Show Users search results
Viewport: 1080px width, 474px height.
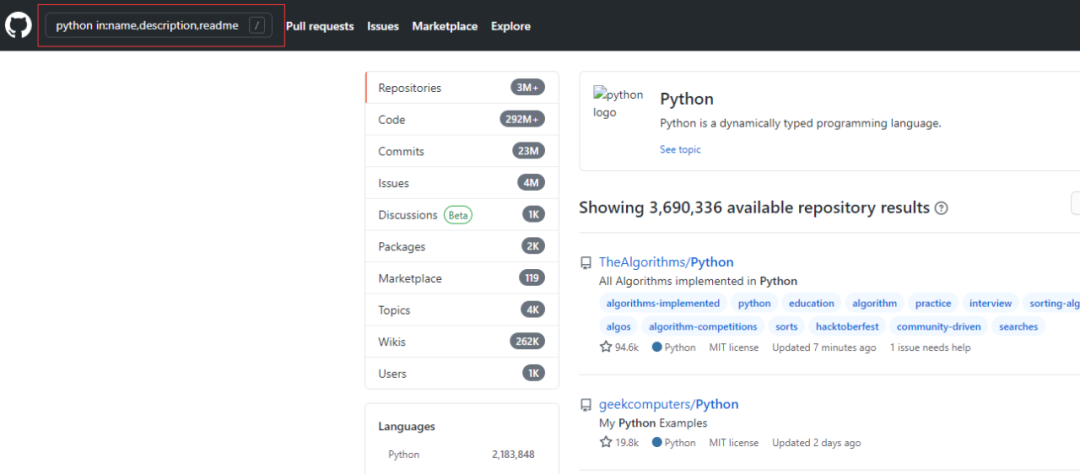pos(461,373)
